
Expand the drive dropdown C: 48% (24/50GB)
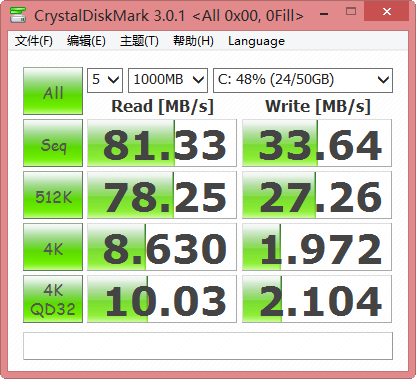pos(303,80)
